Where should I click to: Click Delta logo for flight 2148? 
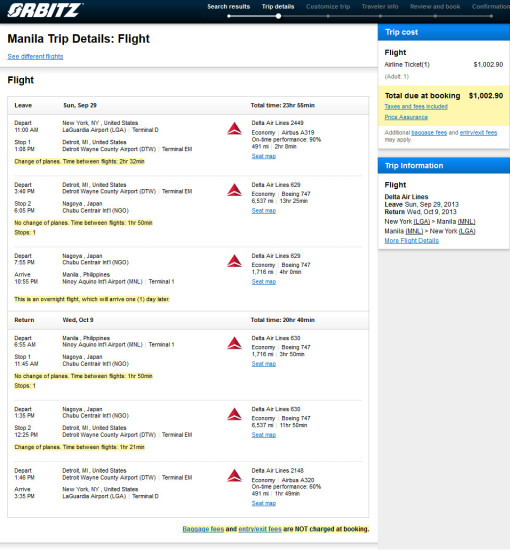coord(234,476)
